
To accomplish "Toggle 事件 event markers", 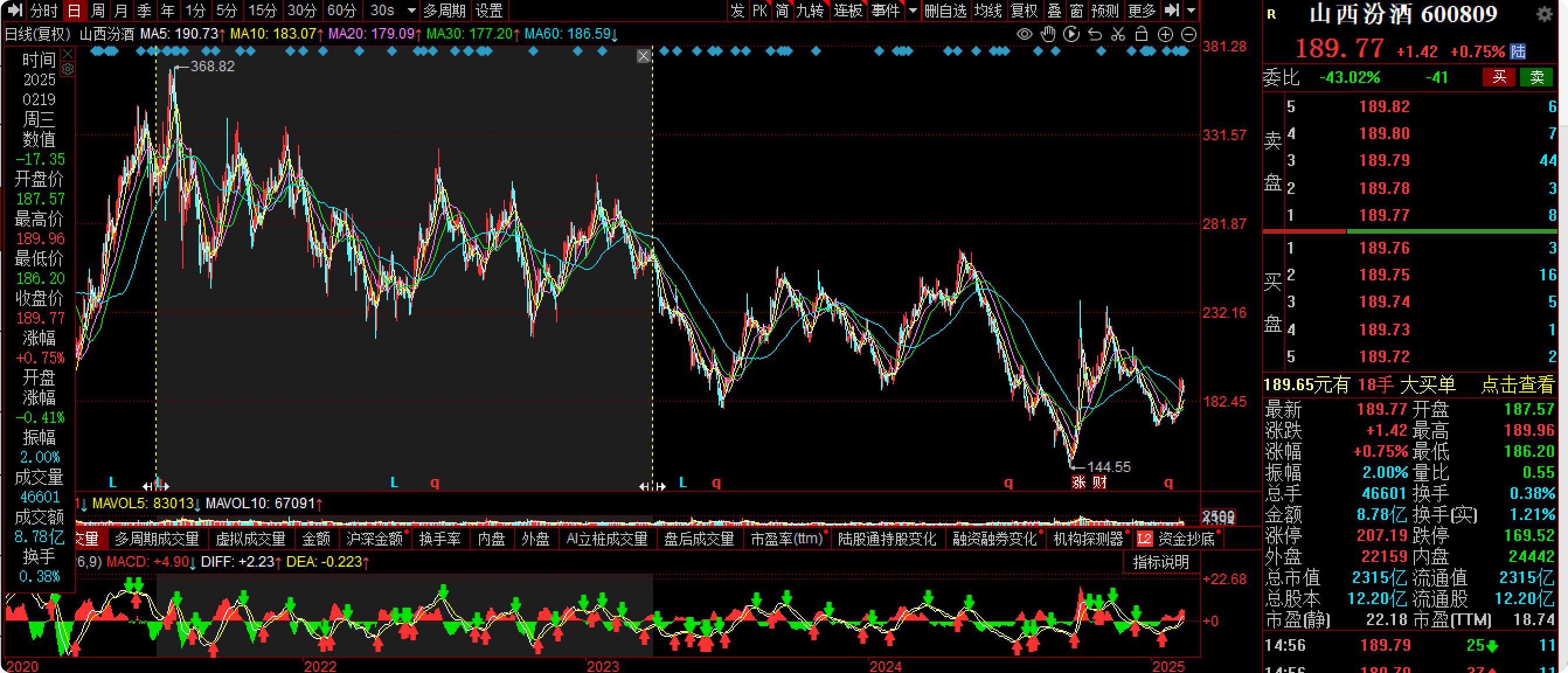I will pos(886,11).
